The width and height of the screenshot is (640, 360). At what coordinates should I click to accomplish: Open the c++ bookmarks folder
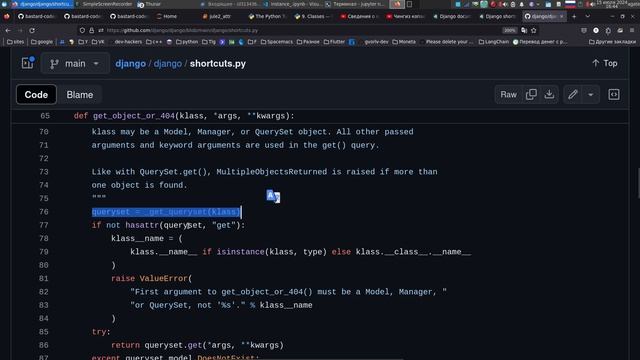click(x=154, y=42)
